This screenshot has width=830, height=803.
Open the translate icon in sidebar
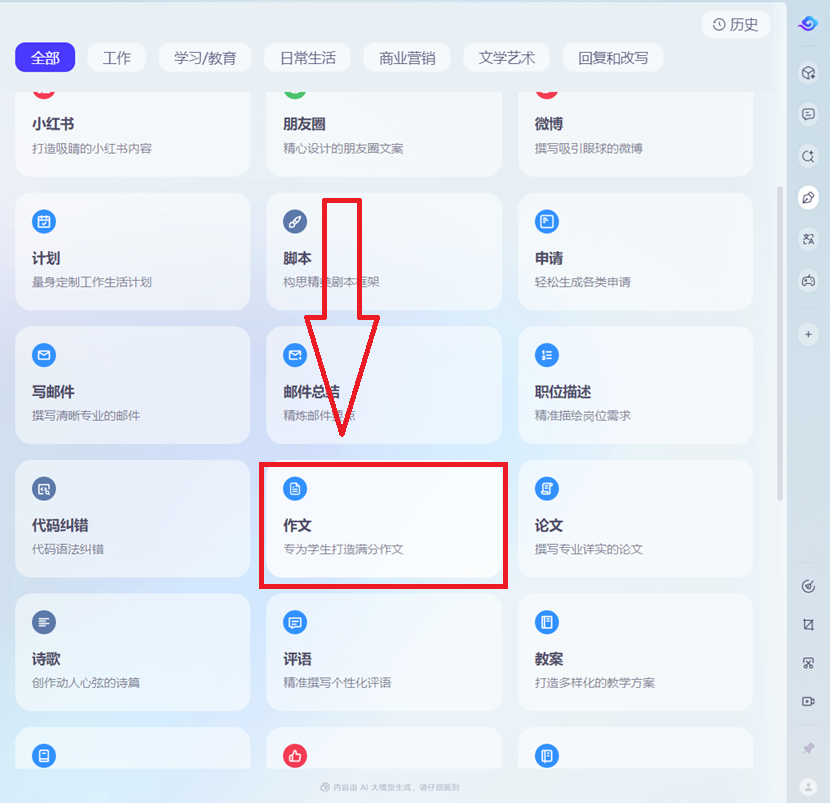(x=808, y=239)
